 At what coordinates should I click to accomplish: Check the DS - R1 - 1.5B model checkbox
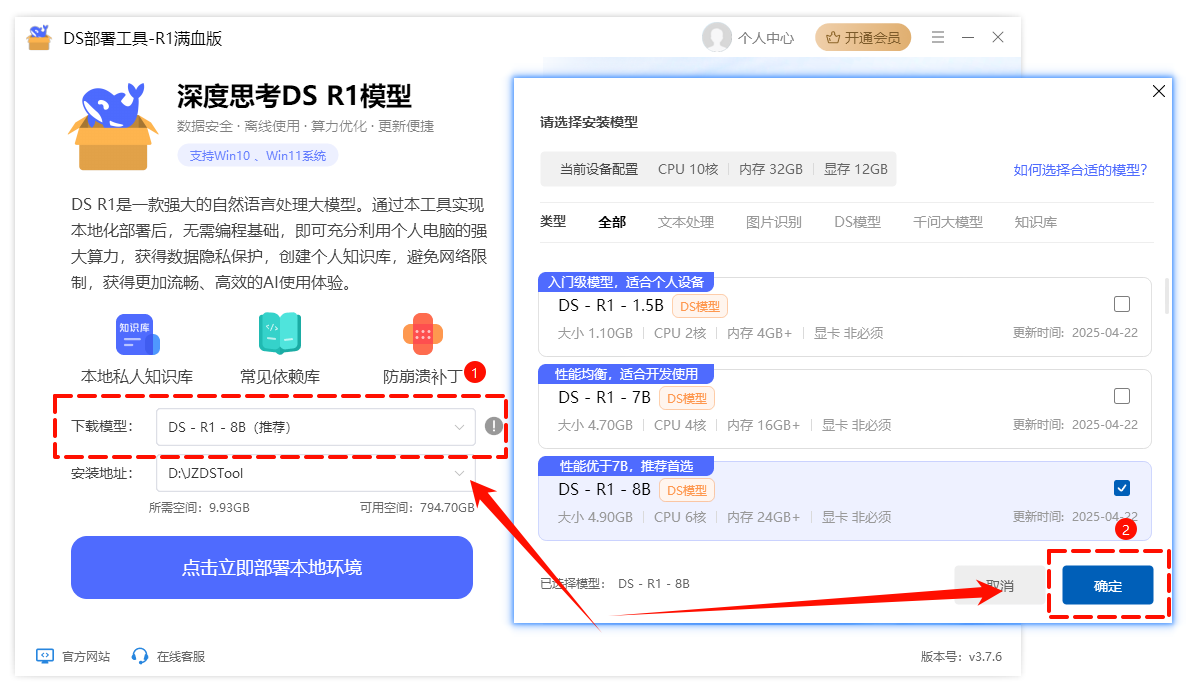point(1122,304)
